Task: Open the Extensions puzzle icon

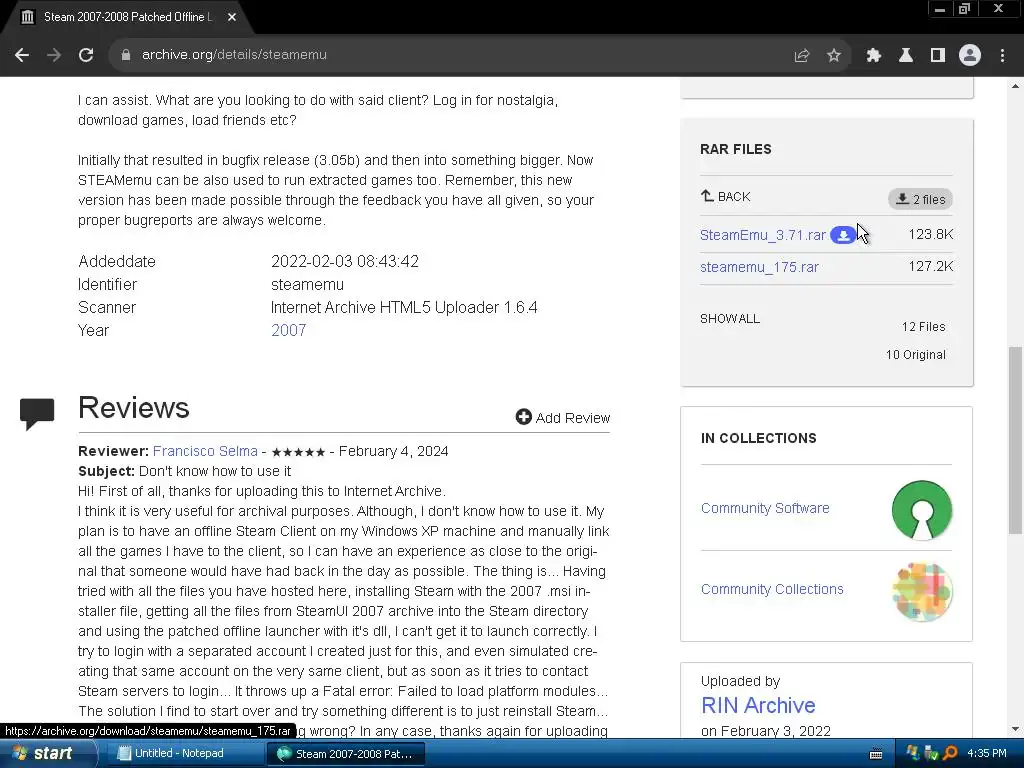Action: click(x=874, y=56)
